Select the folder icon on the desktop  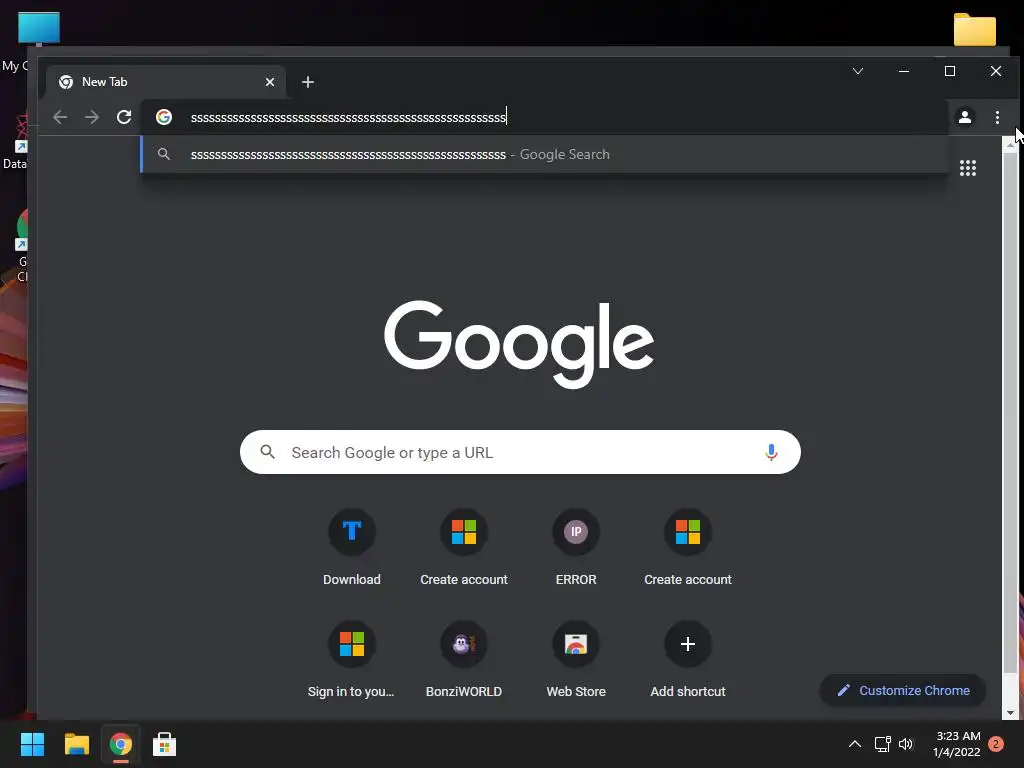point(974,29)
